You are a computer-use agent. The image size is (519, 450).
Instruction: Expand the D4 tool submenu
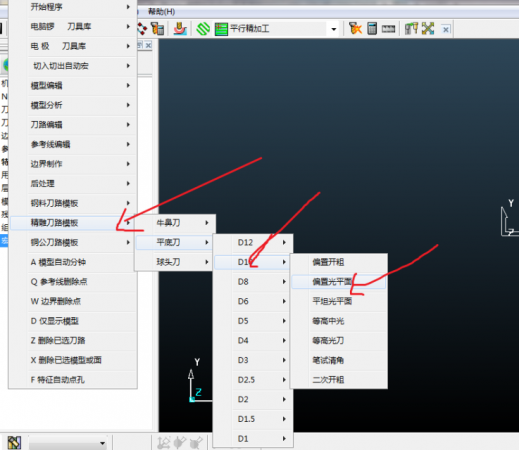(253, 340)
